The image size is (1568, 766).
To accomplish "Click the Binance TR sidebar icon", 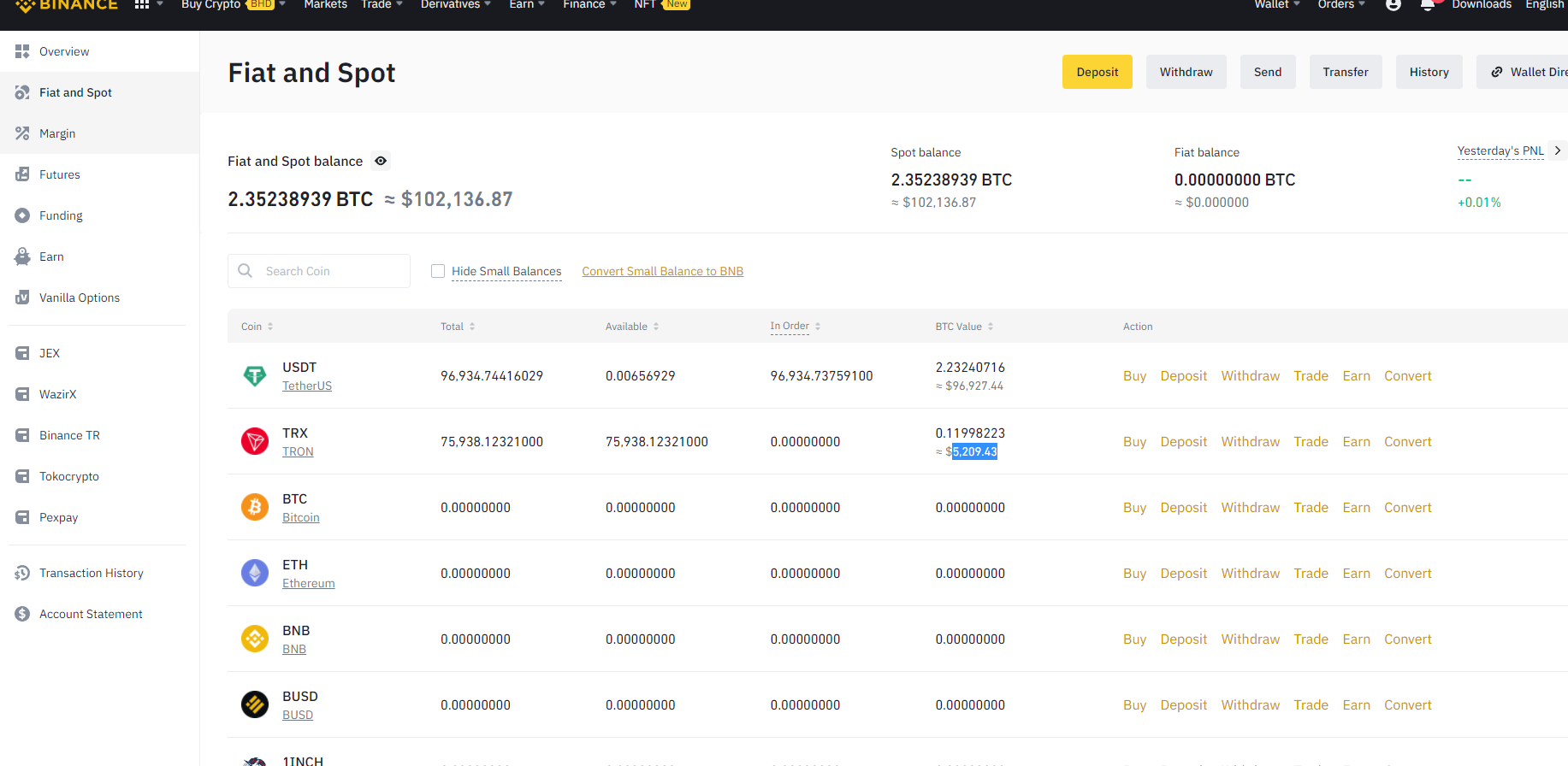I will (22, 435).
